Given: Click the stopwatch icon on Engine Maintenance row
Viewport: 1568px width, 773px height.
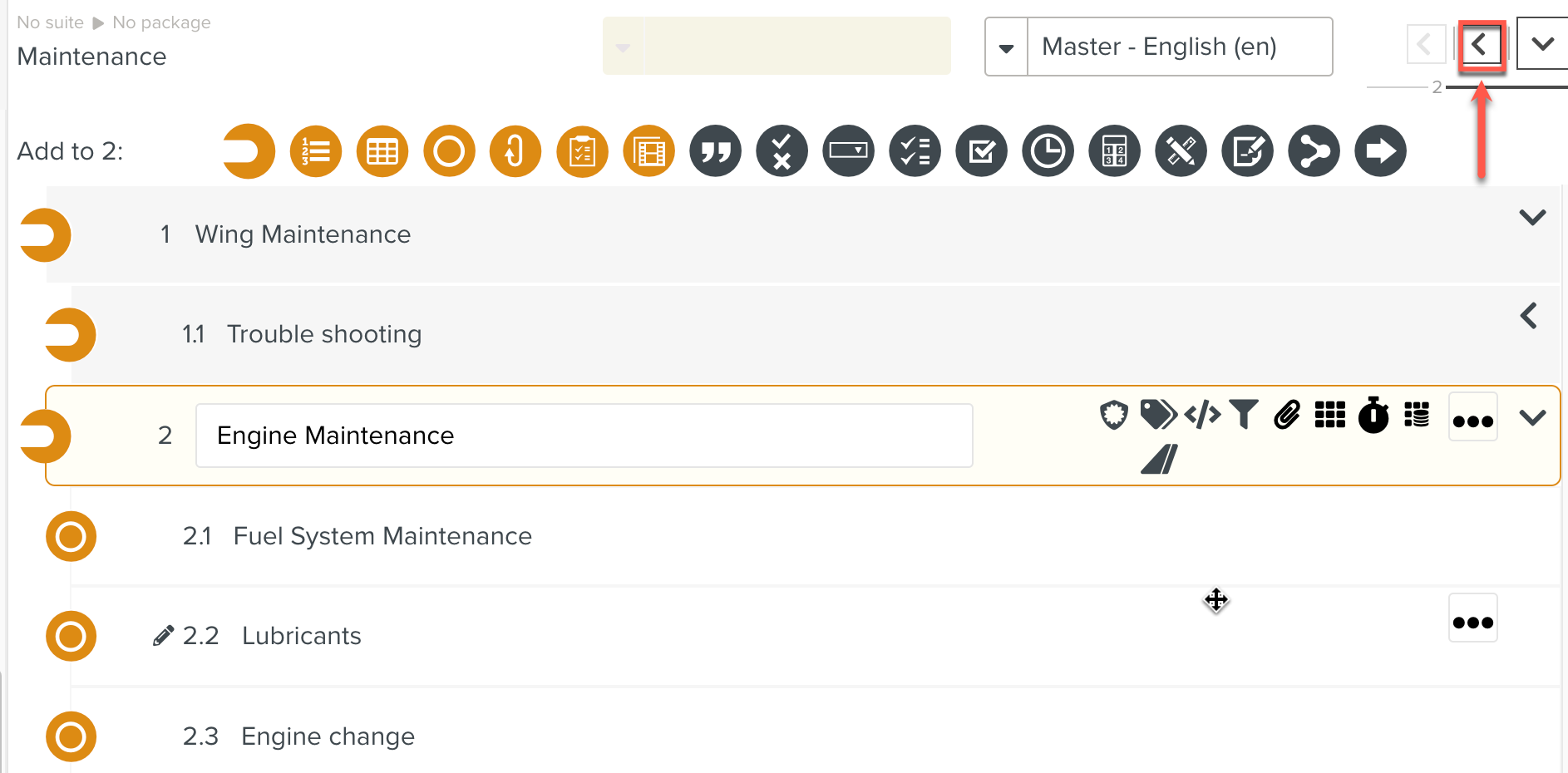Looking at the screenshot, I should click(1373, 414).
